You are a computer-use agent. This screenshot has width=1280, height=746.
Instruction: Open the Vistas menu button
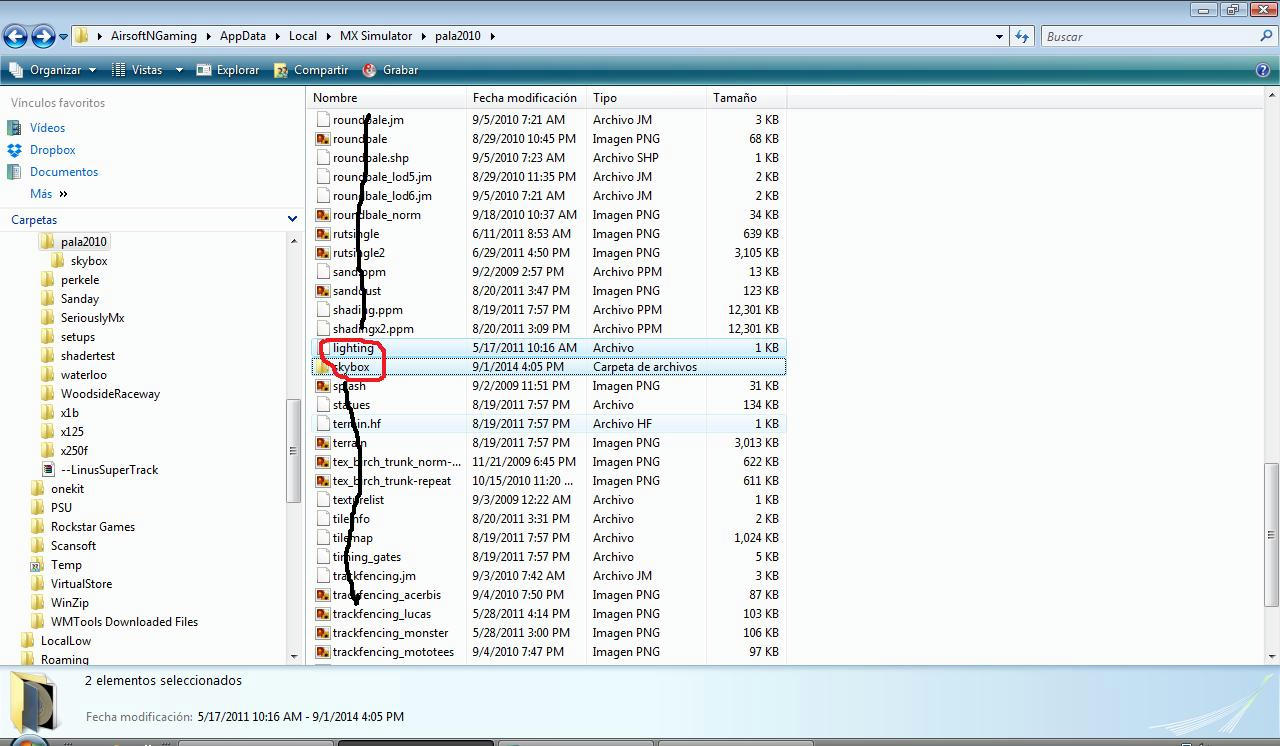coord(138,70)
